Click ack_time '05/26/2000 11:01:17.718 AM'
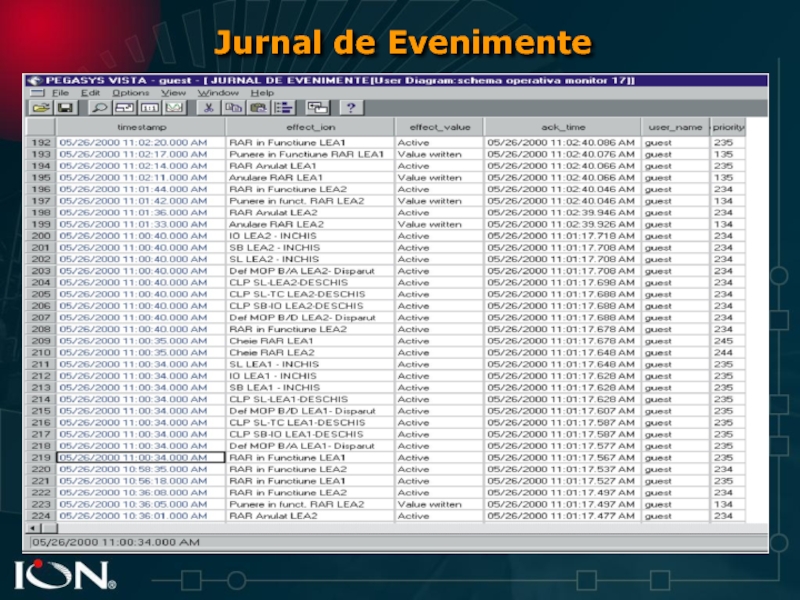Screen dimensions: 800x600 pyautogui.click(x=563, y=236)
